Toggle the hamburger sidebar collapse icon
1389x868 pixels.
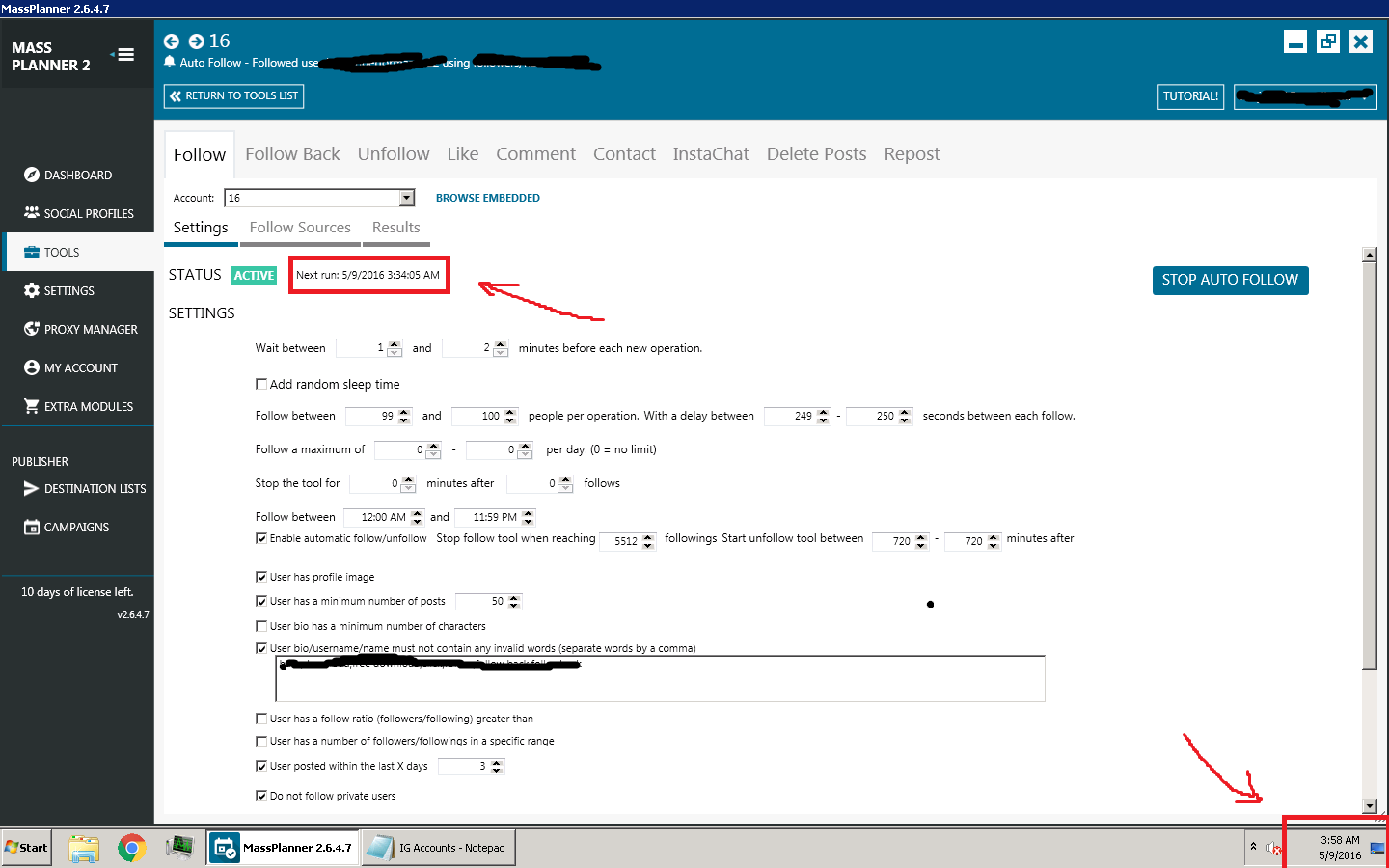tap(123, 55)
